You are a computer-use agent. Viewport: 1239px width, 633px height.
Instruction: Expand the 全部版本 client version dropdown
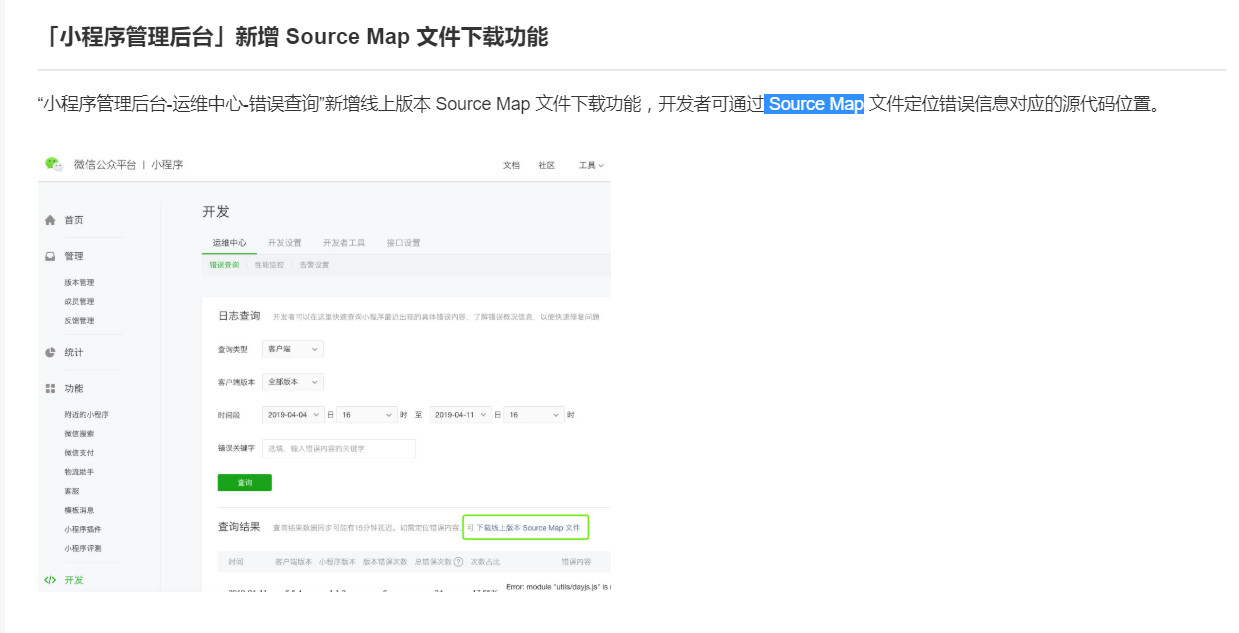tap(292, 382)
